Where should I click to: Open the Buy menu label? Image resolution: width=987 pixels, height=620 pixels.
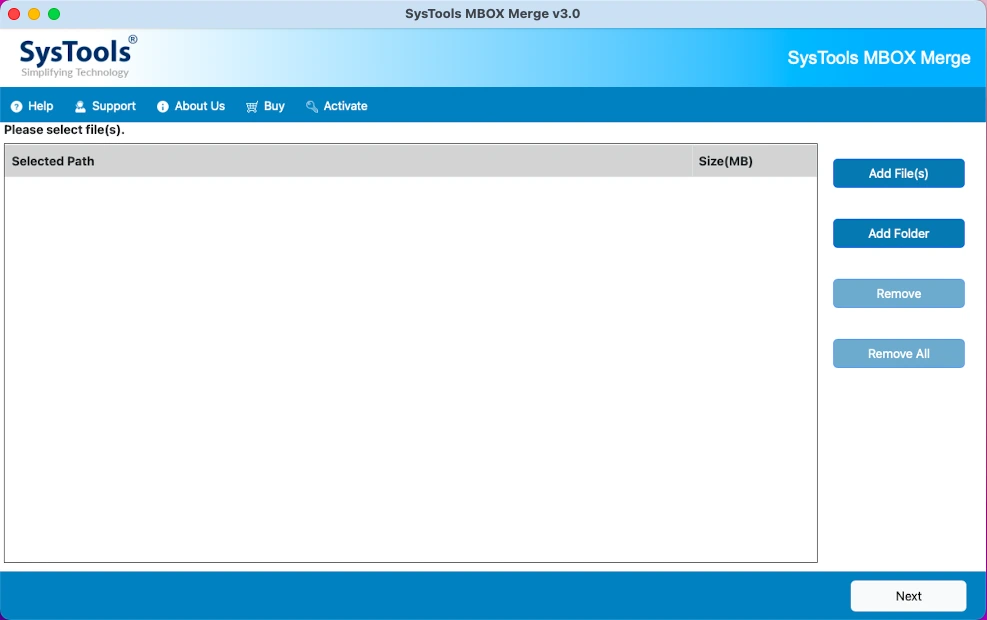tap(274, 106)
